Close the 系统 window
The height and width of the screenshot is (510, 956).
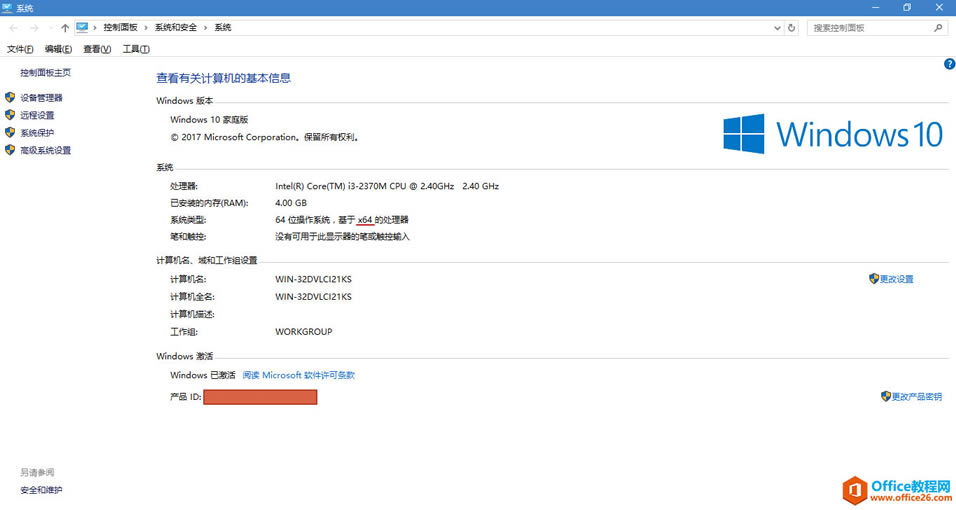939,7
